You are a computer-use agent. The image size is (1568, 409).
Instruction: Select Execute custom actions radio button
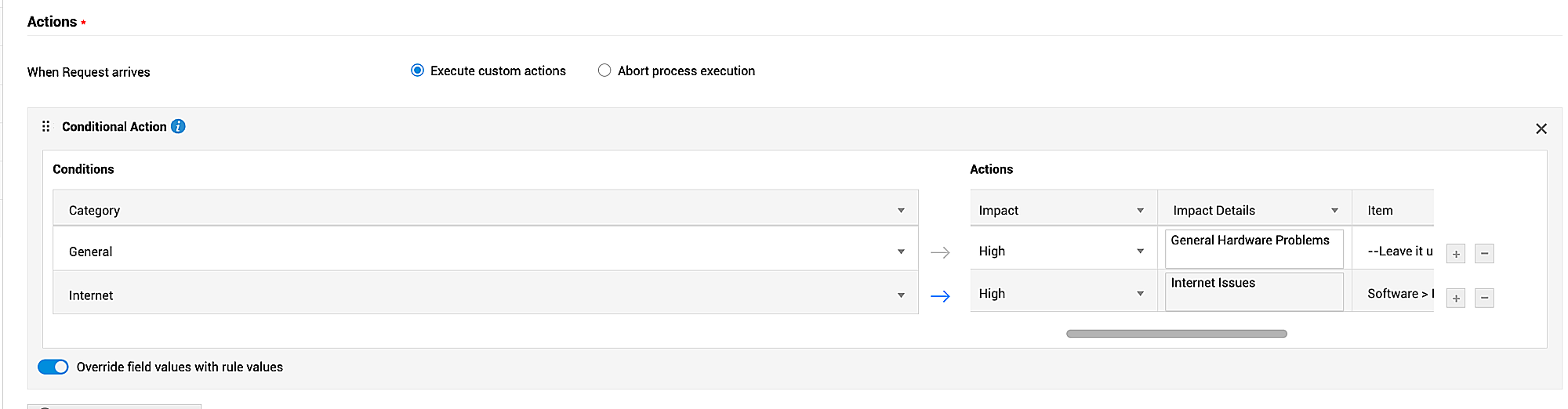coord(418,71)
